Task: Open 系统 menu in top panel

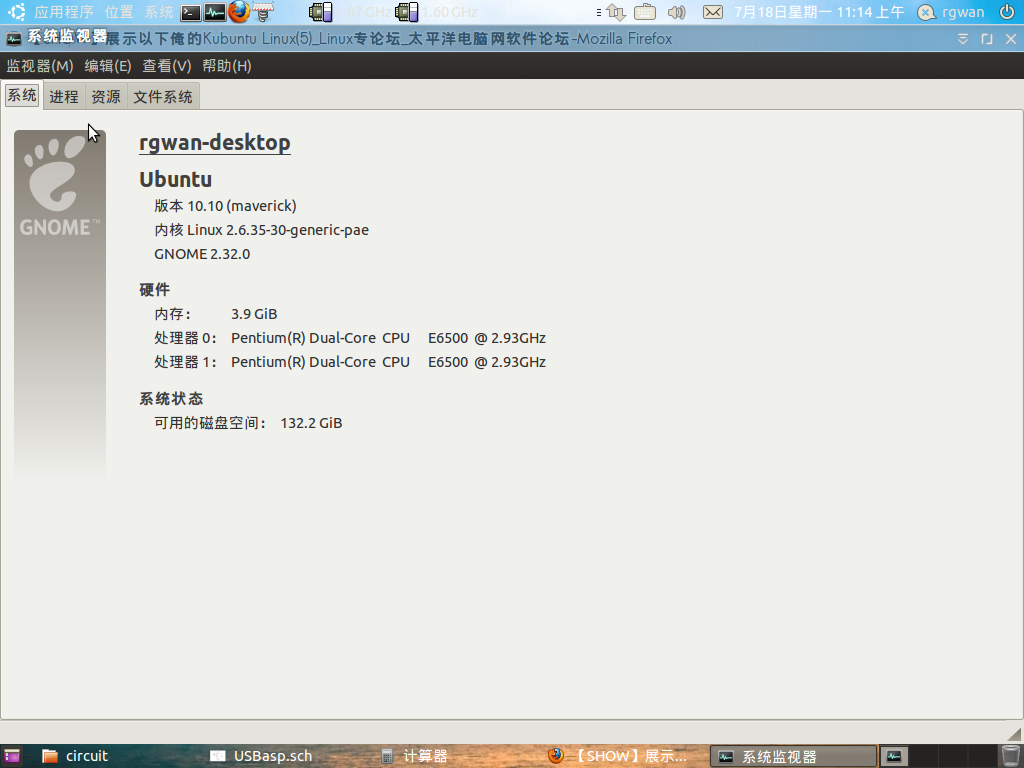Action: coord(159,12)
